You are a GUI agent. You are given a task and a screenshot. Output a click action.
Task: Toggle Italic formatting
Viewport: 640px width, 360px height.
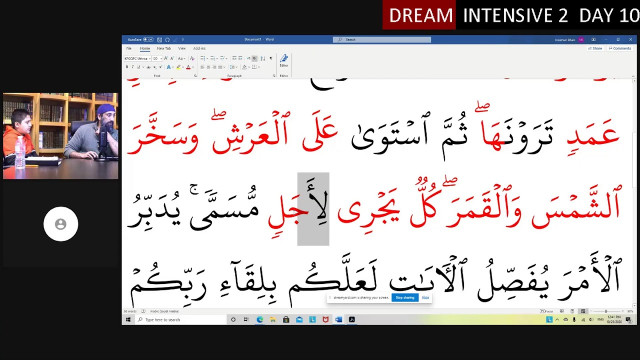tap(133, 67)
